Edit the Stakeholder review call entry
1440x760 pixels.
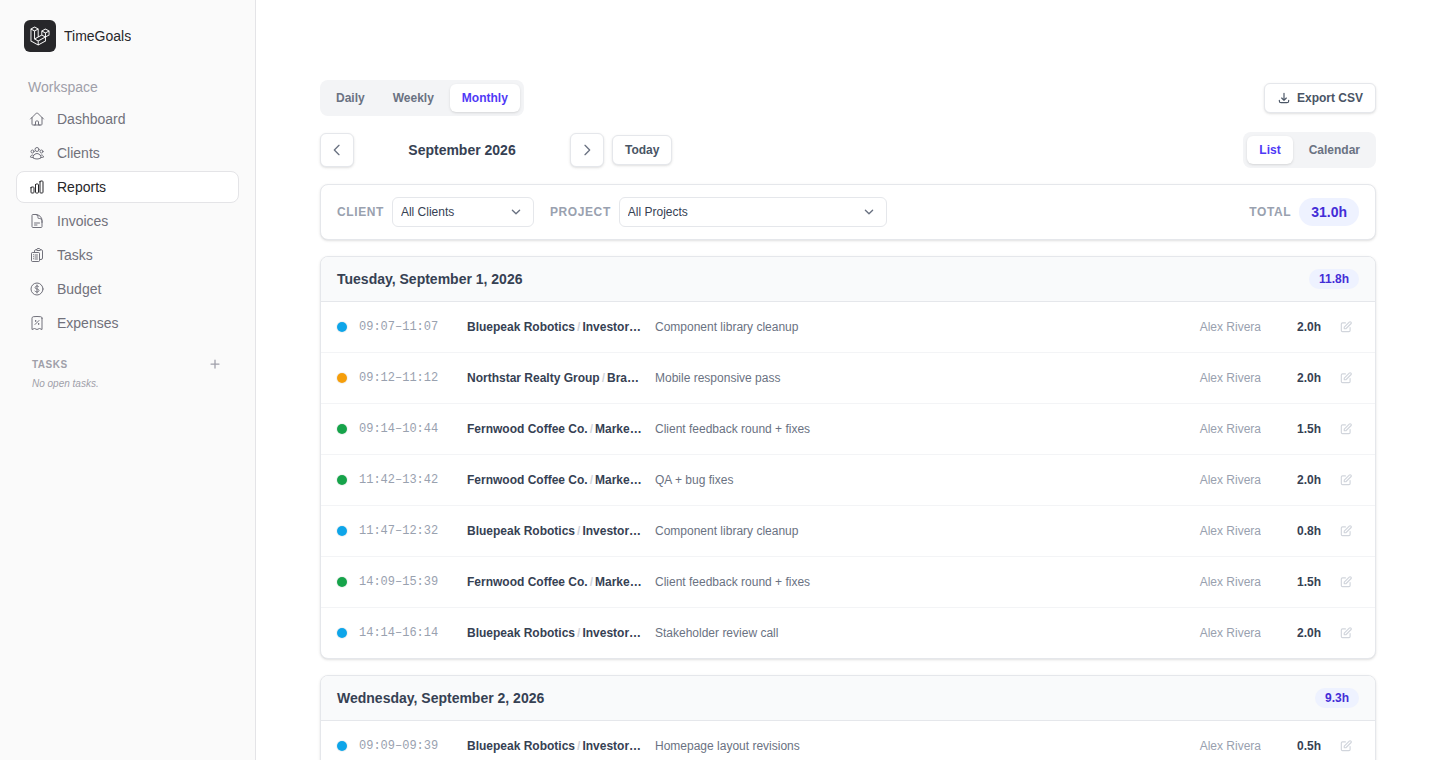pyautogui.click(x=1346, y=633)
